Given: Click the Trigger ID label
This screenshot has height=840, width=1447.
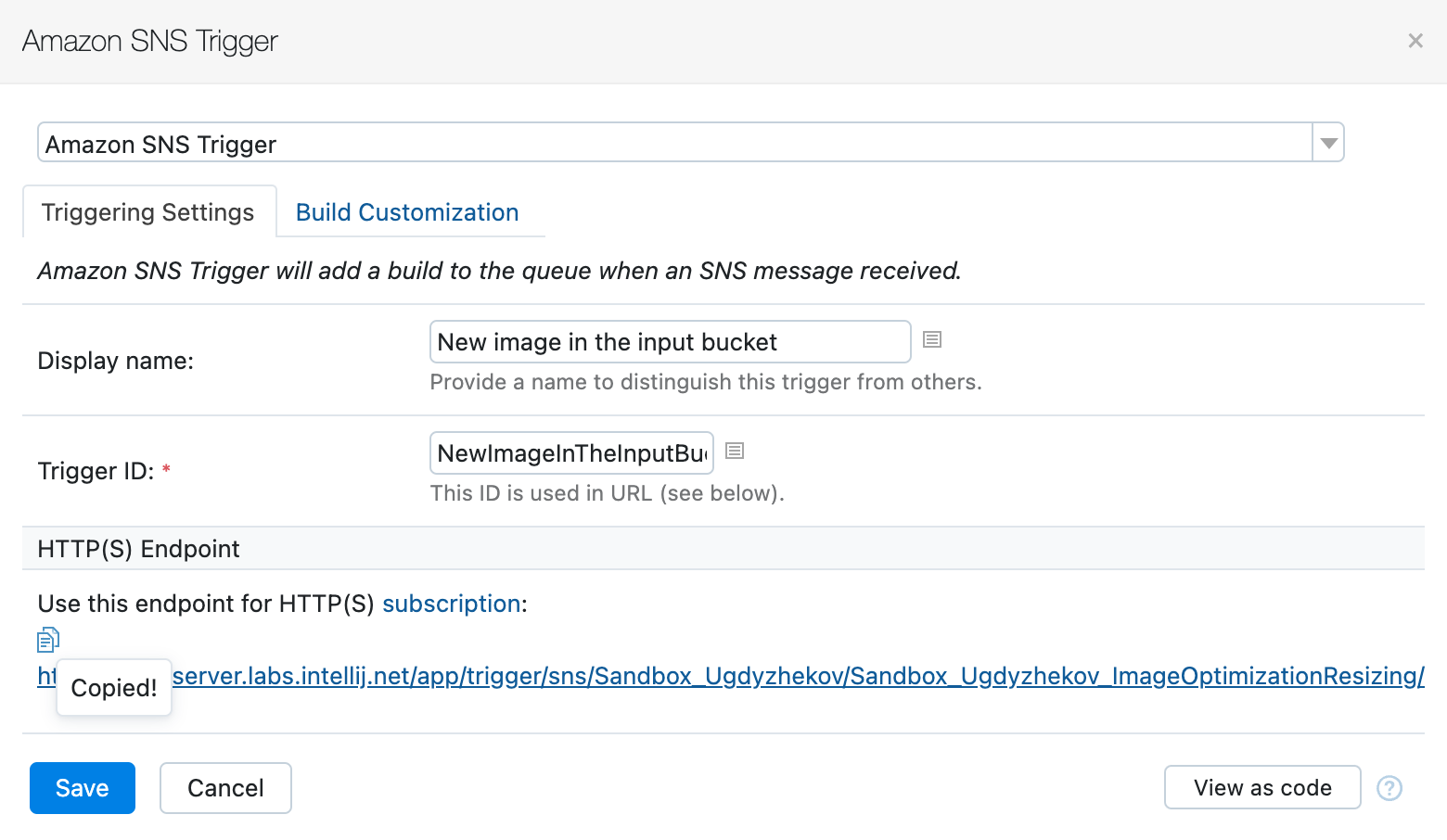Looking at the screenshot, I should (96, 471).
